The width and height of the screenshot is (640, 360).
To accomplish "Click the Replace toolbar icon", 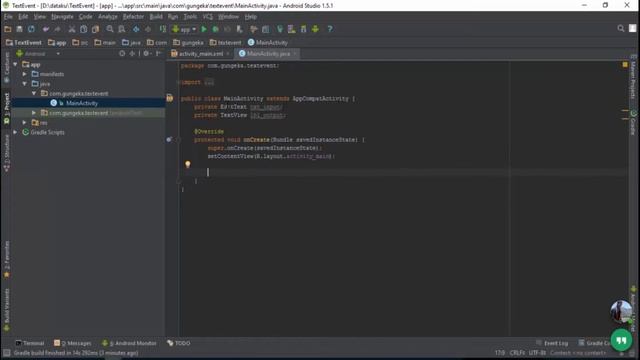I will point(122,29).
